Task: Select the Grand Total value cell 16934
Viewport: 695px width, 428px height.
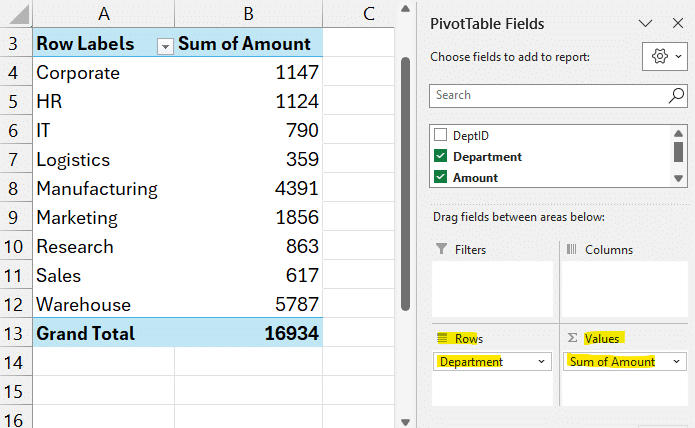Action: 248,333
